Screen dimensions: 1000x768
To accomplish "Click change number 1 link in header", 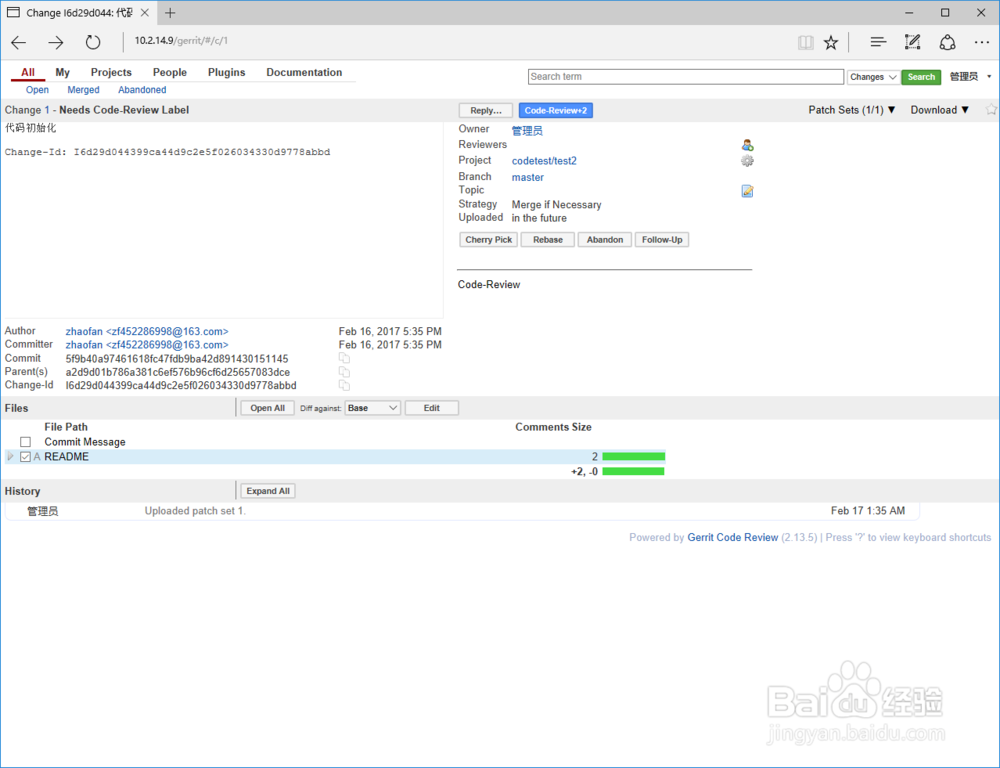I will pos(47,110).
